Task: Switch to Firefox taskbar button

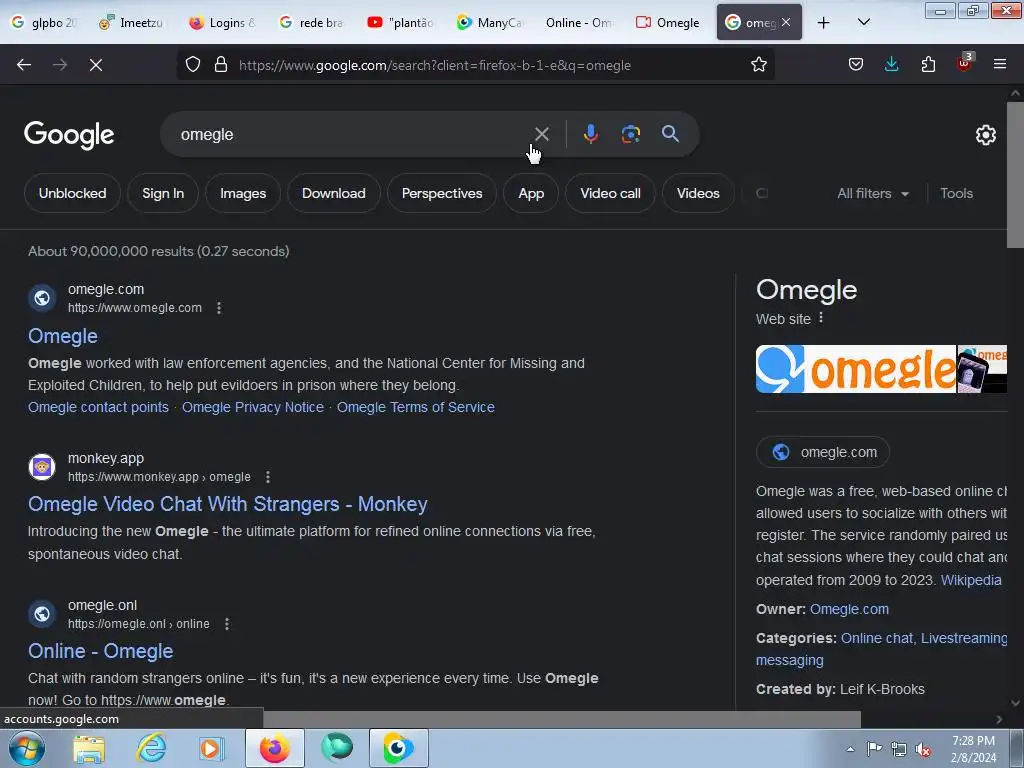Action: pos(274,748)
